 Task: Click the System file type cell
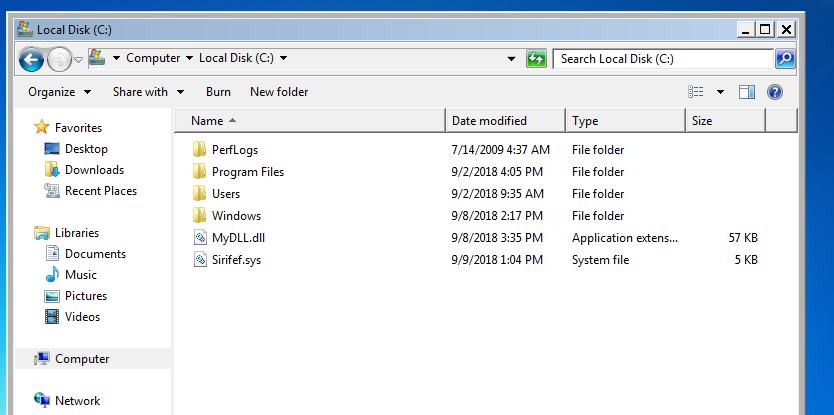click(600, 260)
